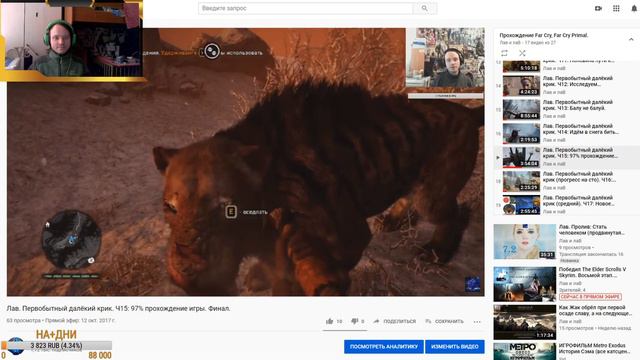Toggle playlist shuffle icon
Viewport: 640px width, 360px height.
point(522,53)
